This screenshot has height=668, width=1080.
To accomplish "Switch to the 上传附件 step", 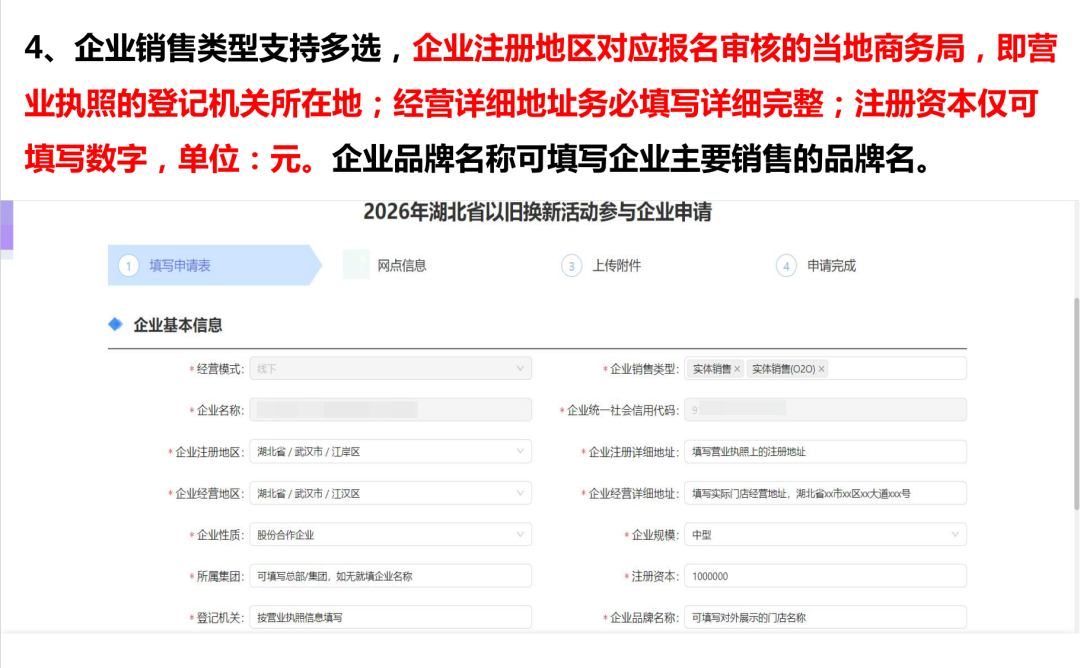I will (x=616, y=266).
